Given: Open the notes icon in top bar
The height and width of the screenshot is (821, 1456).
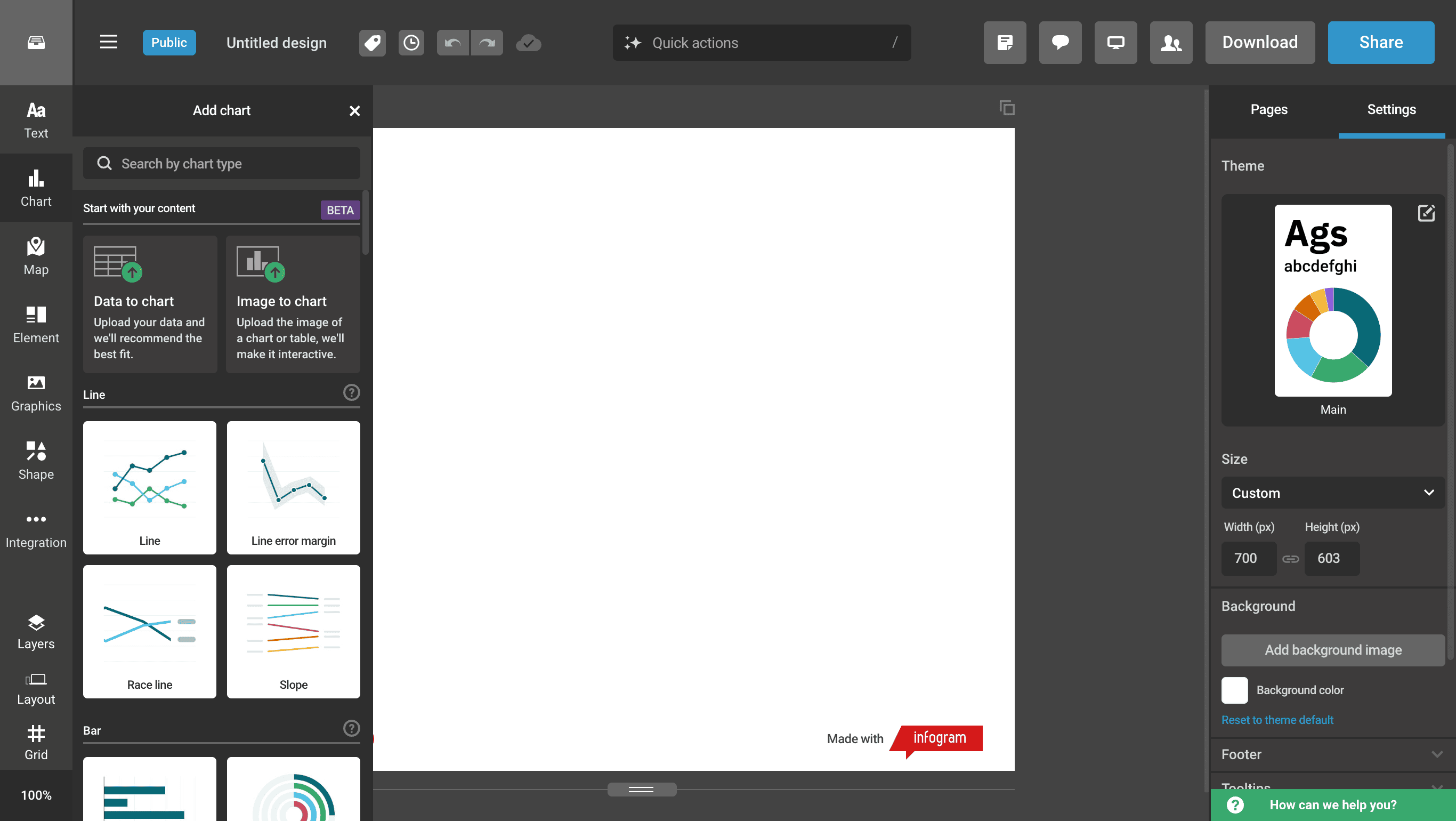Looking at the screenshot, I should [x=1005, y=43].
